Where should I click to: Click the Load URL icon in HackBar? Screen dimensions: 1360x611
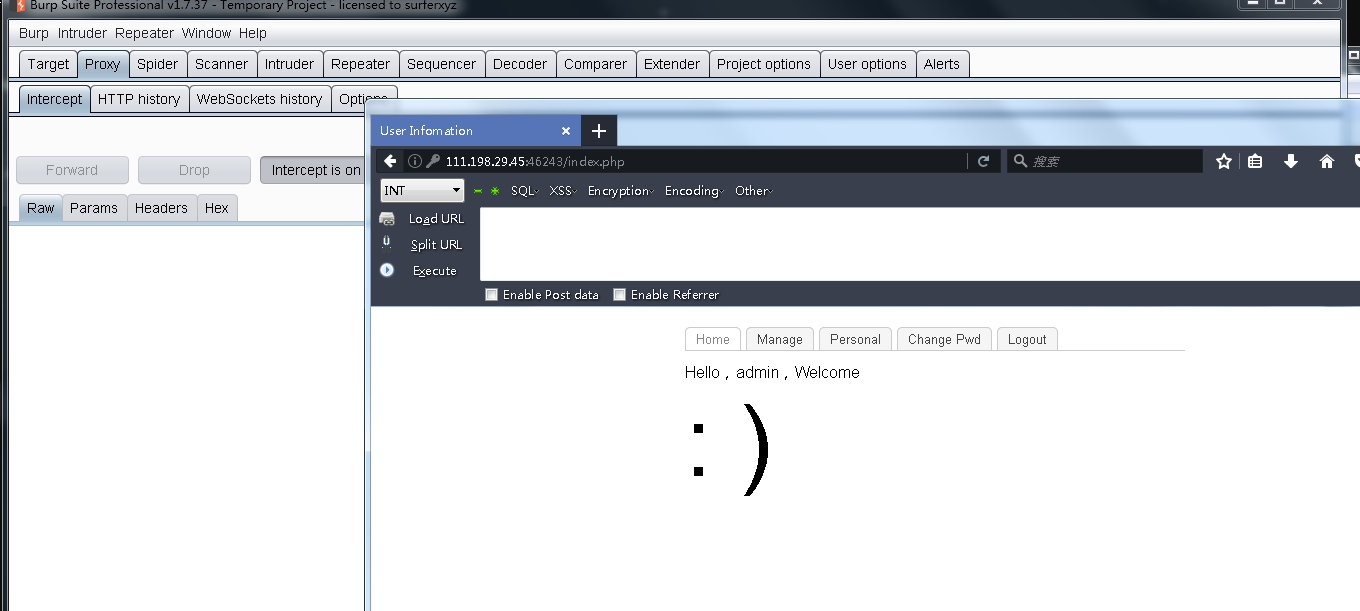tap(387, 219)
